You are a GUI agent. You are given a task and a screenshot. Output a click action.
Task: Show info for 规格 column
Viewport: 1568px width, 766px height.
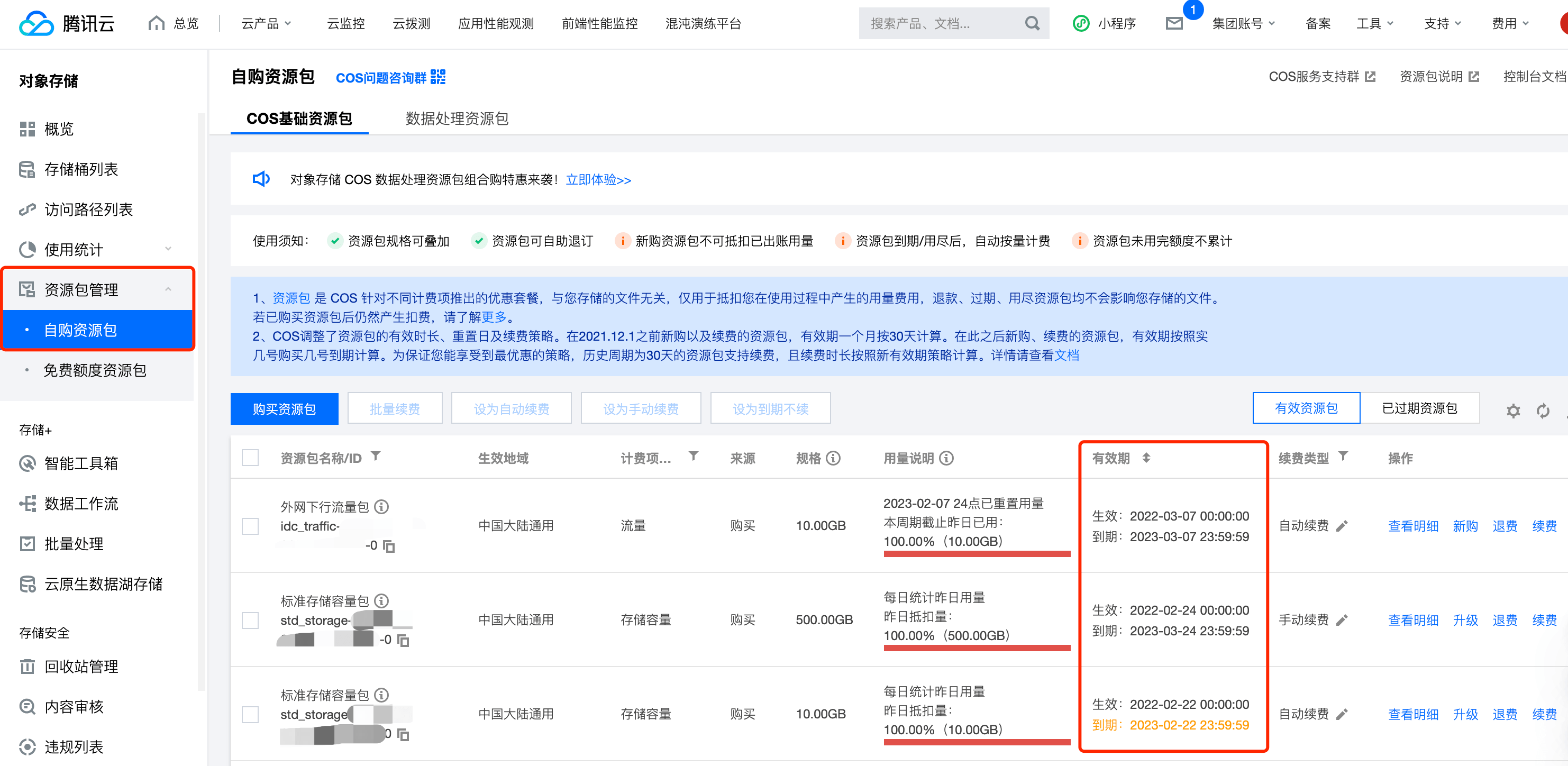click(833, 458)
